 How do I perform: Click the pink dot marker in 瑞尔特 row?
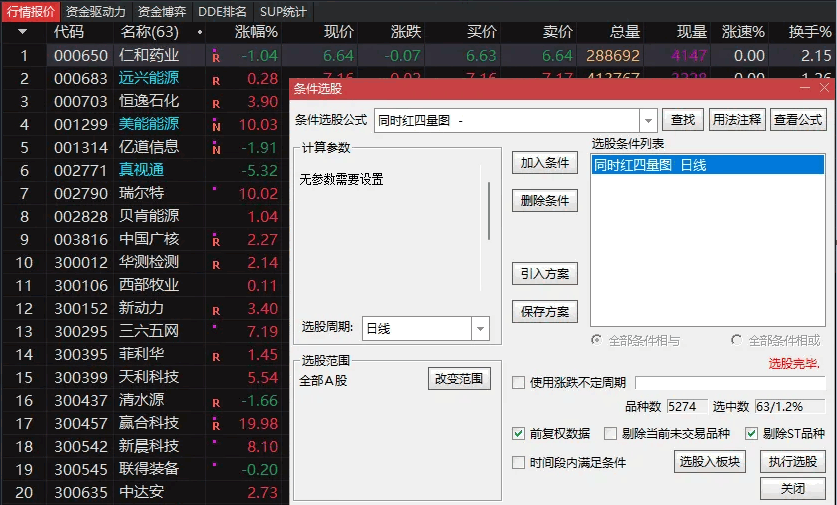pyautogui.click(x=215, y=188)
